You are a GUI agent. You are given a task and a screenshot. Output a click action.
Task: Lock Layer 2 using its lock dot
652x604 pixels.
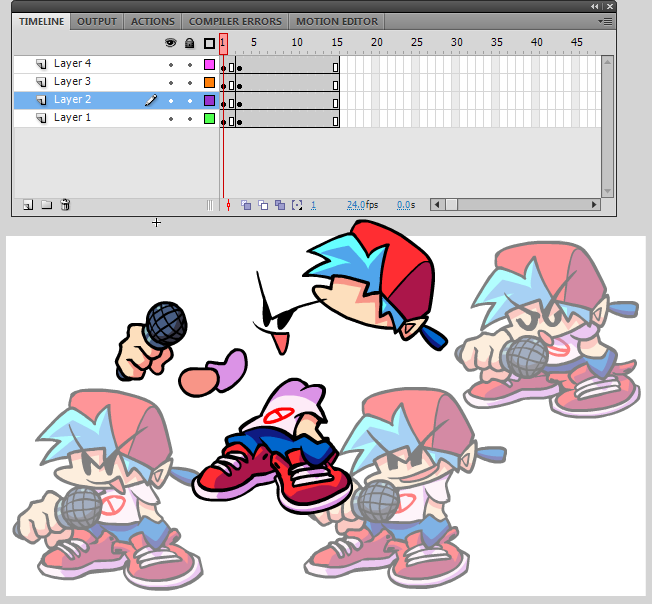(190, 101)
